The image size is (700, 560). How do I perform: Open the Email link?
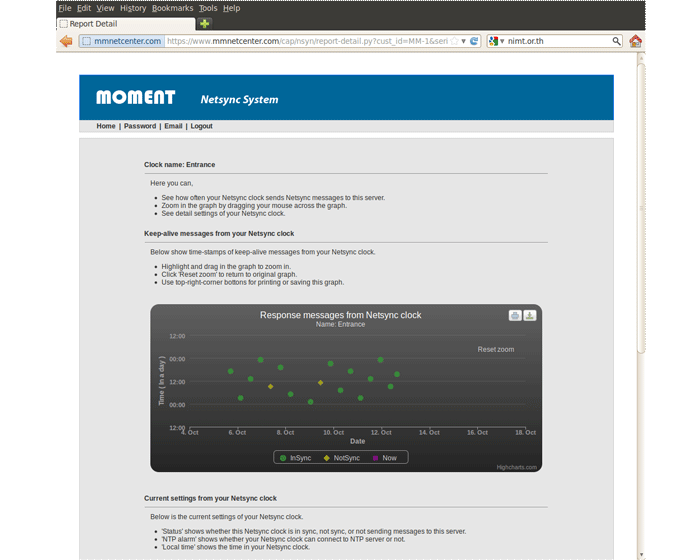point(173,126)
